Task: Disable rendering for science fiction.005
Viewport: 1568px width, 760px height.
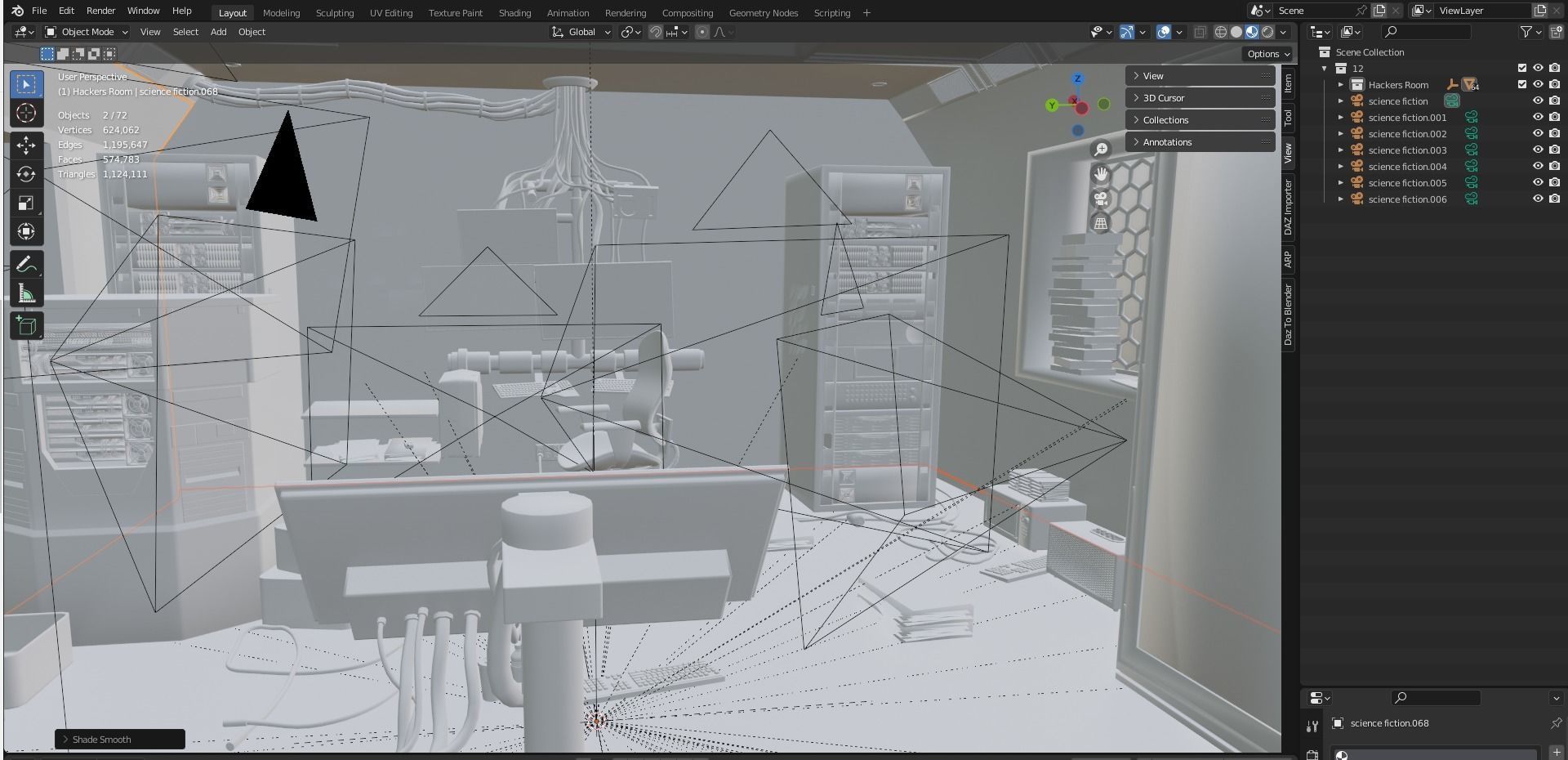Action: (x=1554, y=183)
